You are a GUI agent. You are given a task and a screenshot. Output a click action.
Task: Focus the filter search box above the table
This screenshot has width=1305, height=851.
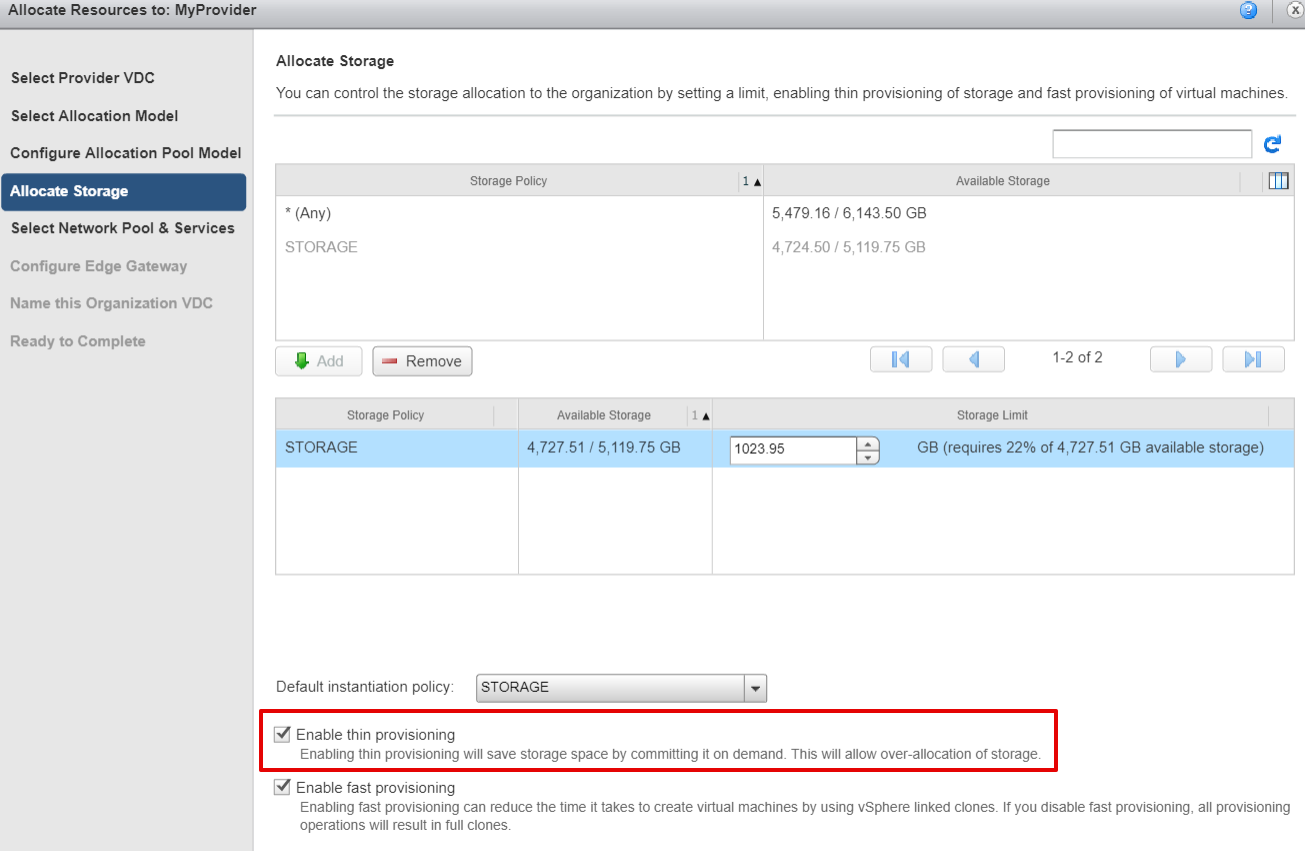pyautogui.click(x=1151, y=144)
